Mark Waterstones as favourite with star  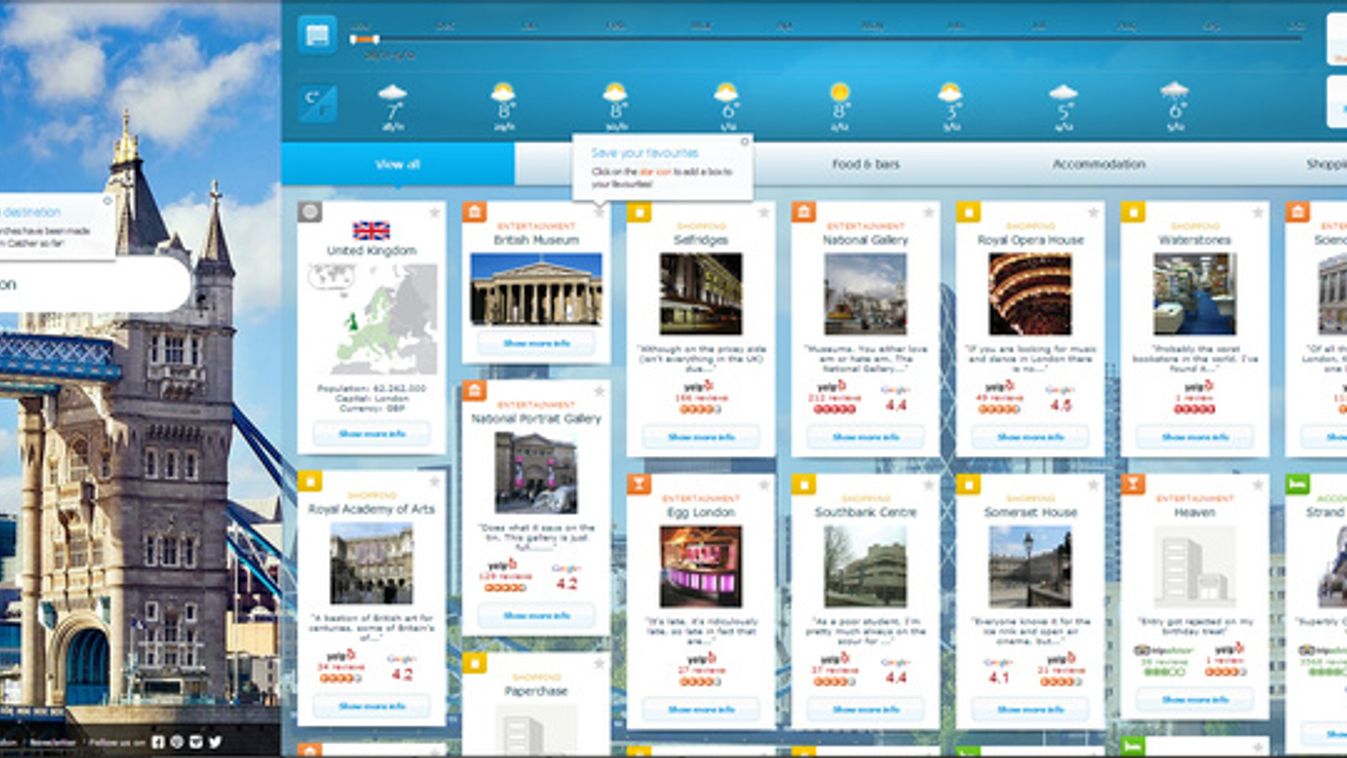(x=1257, y=212)
